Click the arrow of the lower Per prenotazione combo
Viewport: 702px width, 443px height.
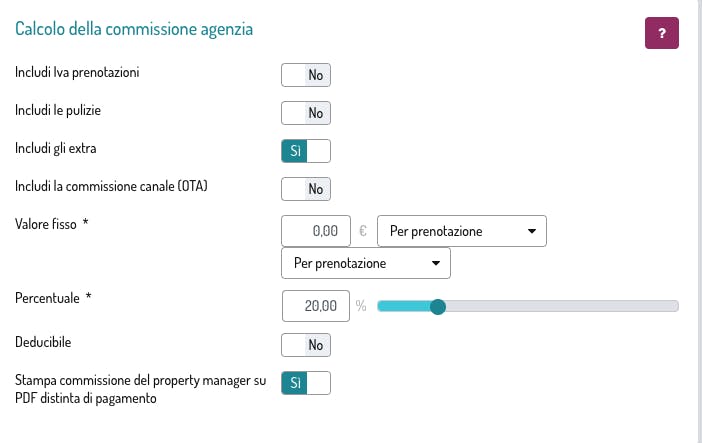coord(436,263)
